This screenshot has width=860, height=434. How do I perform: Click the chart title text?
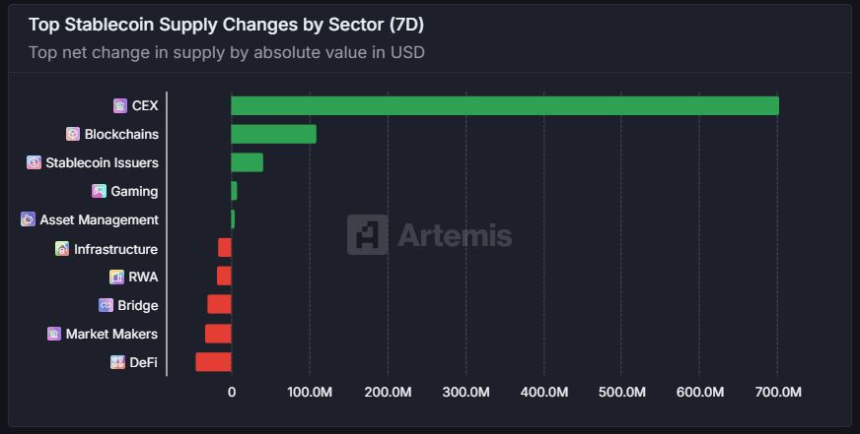coord(226,25)
